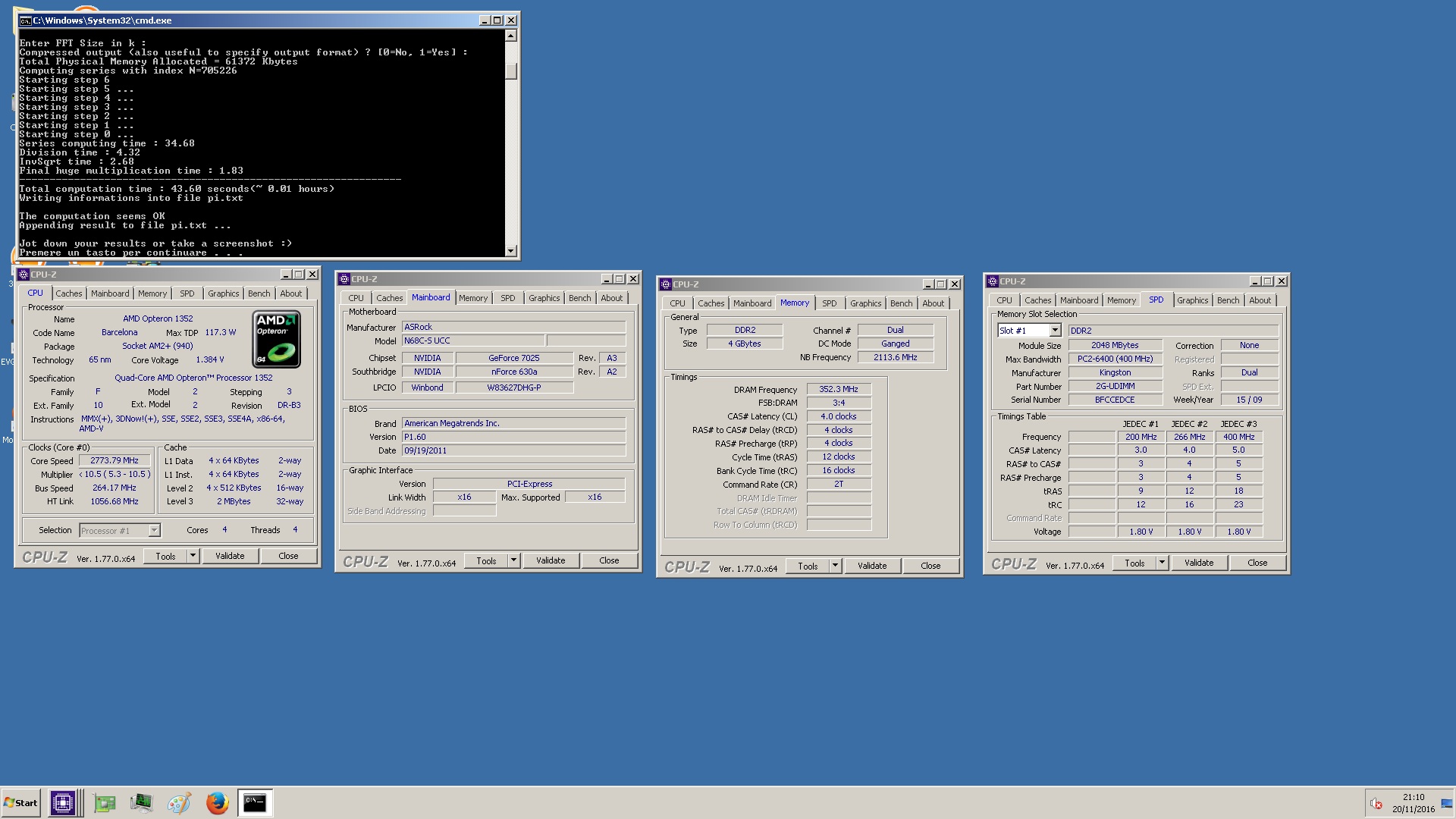Open GPU-Z graphics card icon in taskbar
Image resolution: width=1456 pixels, height=819 pixels.
tap(104, 802)
